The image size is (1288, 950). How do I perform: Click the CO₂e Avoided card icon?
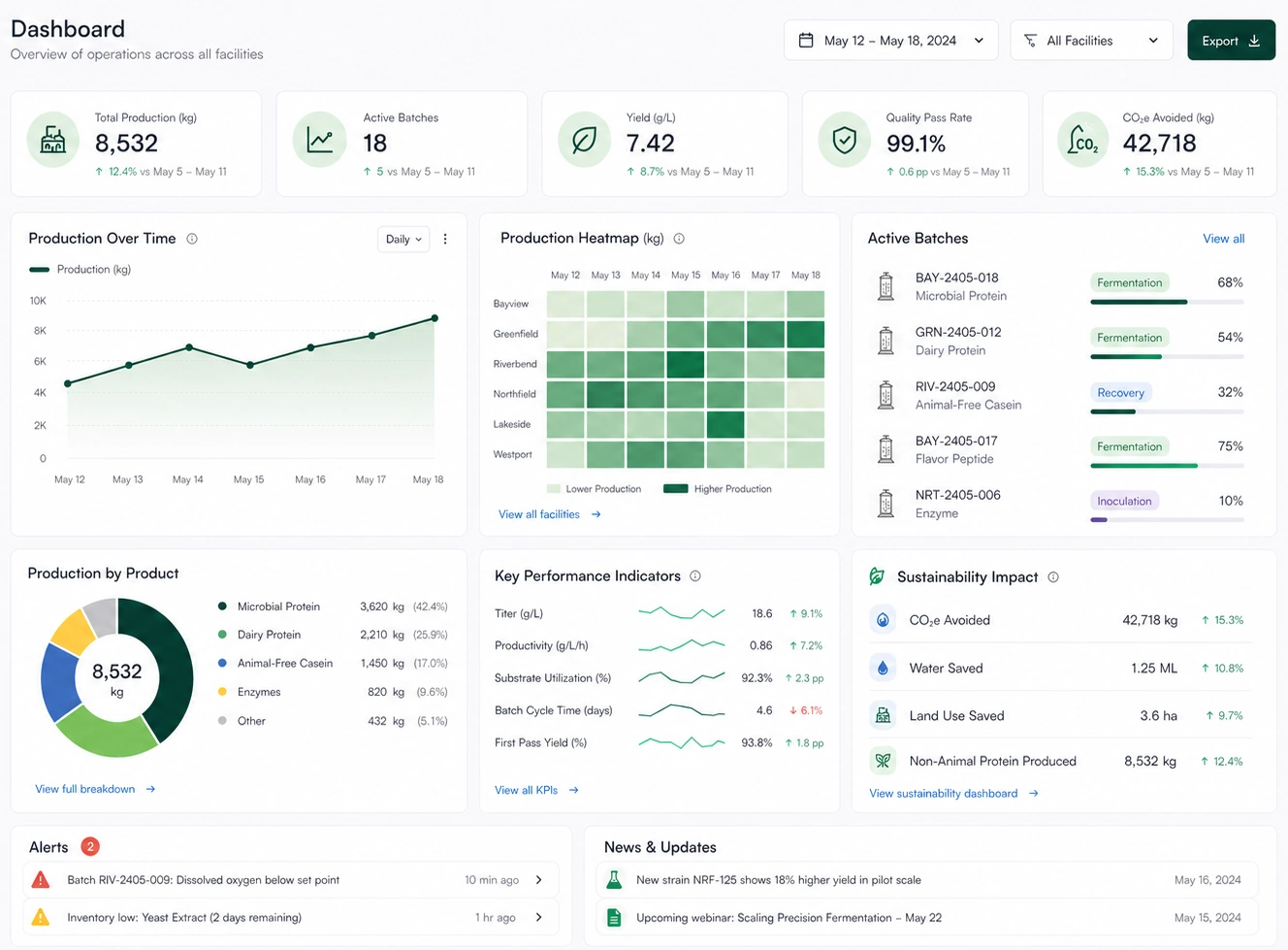[1082, 142]
